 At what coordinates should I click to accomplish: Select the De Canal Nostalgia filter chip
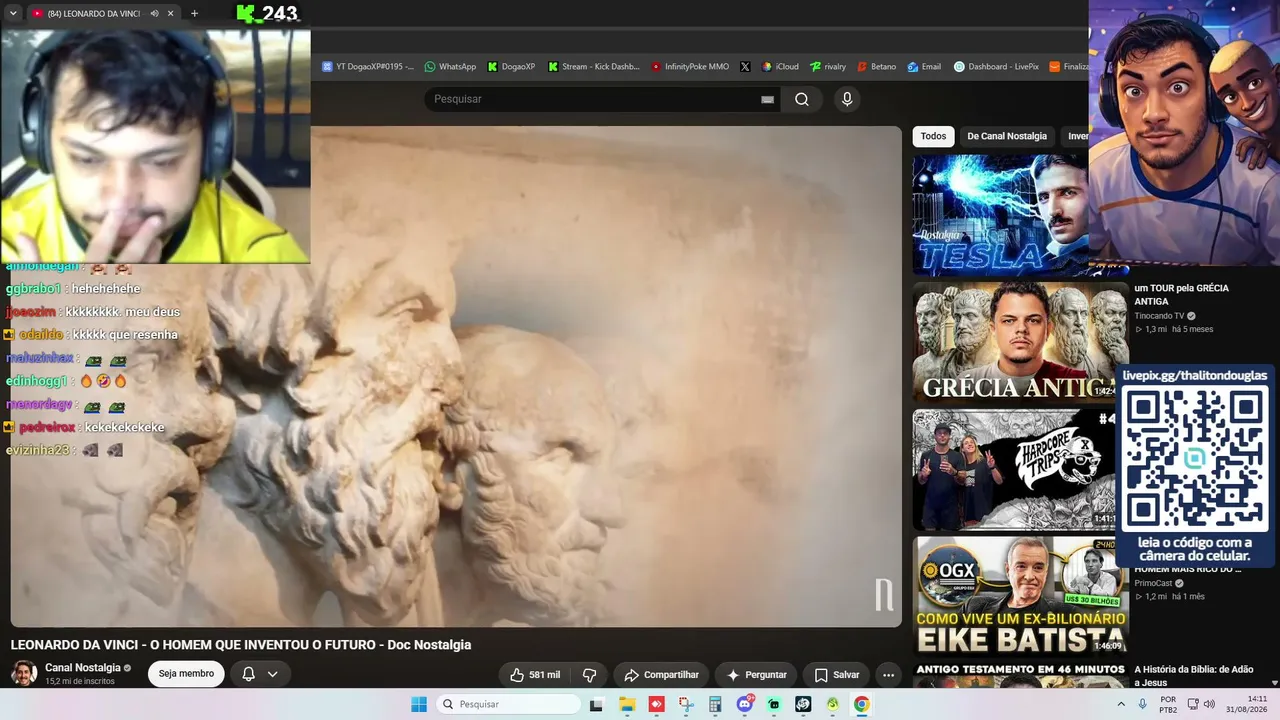[1007, 136]
